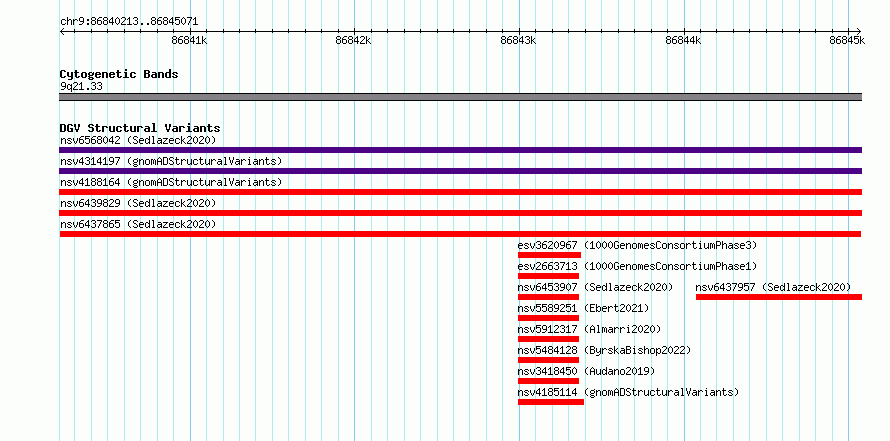Click the red bar under nsv6437957
890x441 pixels.
pos(779,297)
